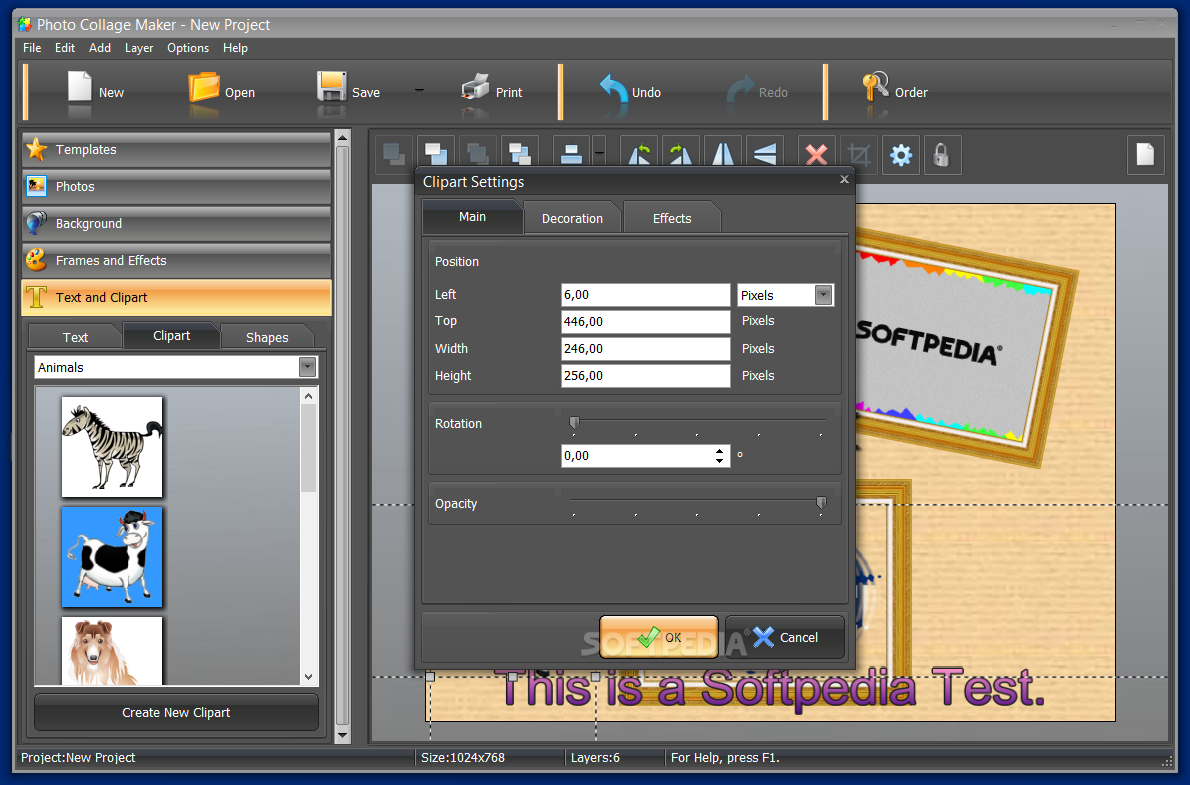Image resolution: width=1190 pixels, height=785 pixels.
Task: Click the crop tool icon
Action: coord(859,155)
